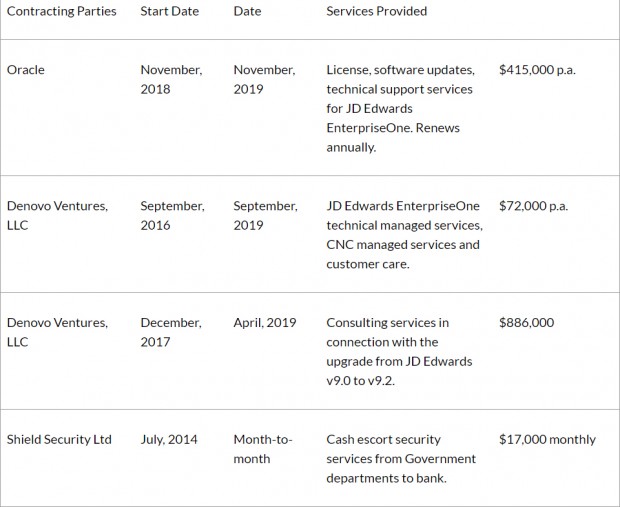
Task: Click the Start Date column header
Action: pyautogui.click(x=170, y=11)
